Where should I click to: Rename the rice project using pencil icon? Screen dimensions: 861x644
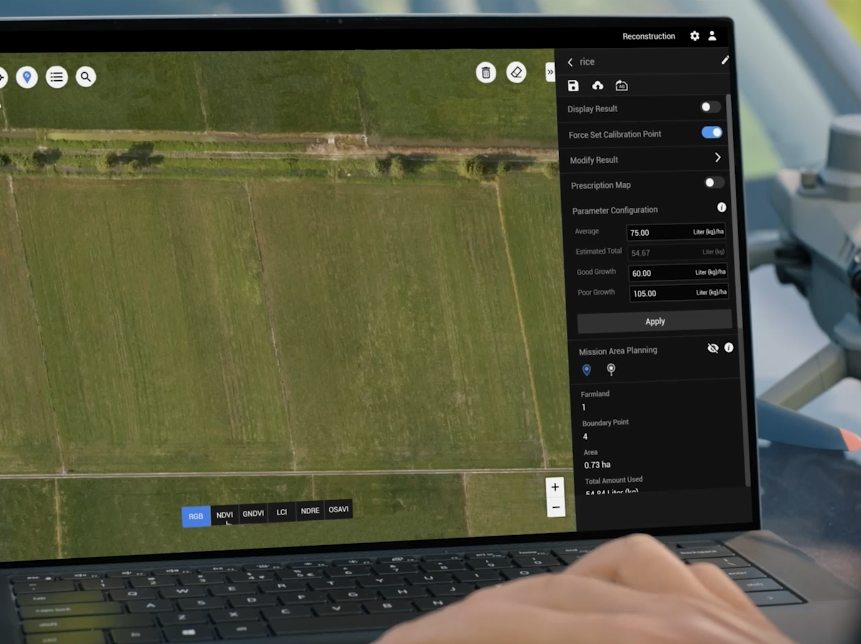click(x=725, y=60)
